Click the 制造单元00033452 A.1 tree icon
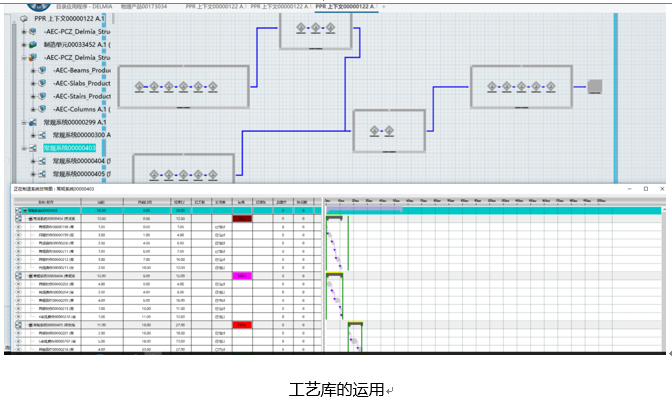Image resolution: width=672 pixels, height=410 pixels. click(33, 45)
